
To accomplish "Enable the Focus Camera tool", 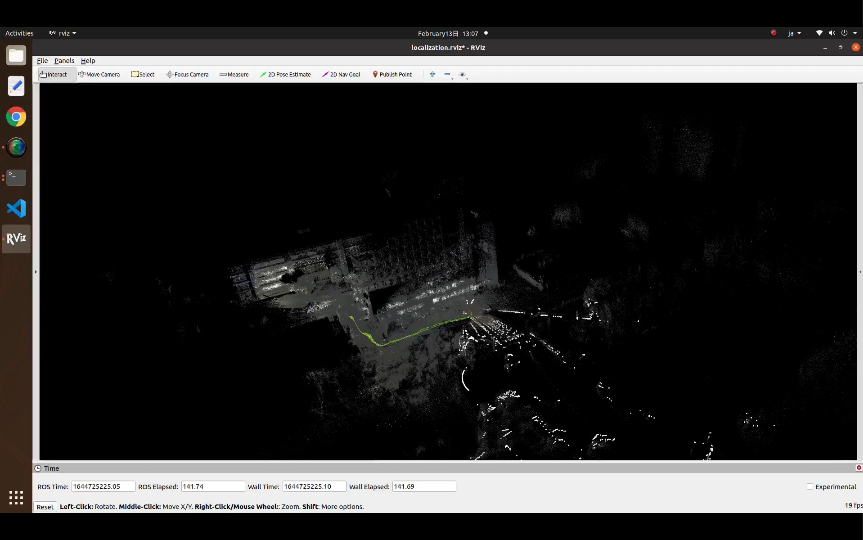I will pyautogui.click(x=187, y=74).
